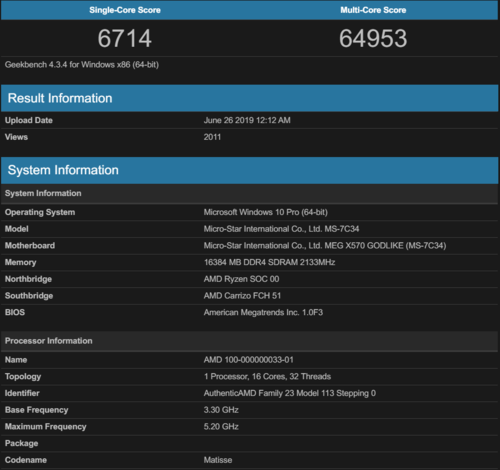Select the upload date June 26 2019 12:12 AM

247,120
